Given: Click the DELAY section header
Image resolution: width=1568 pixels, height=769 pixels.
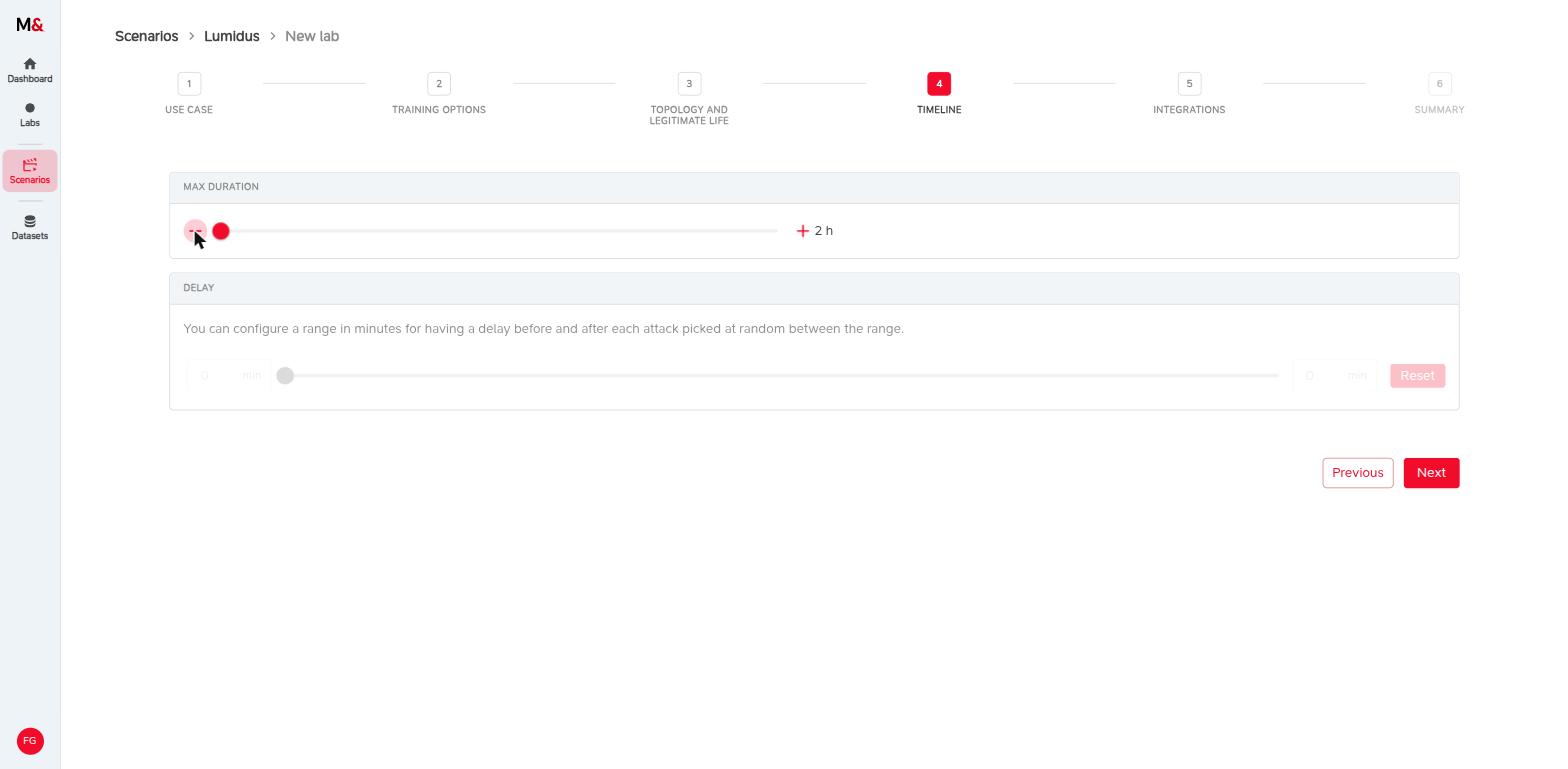Looking at the screenshot, I should point(814,289).
